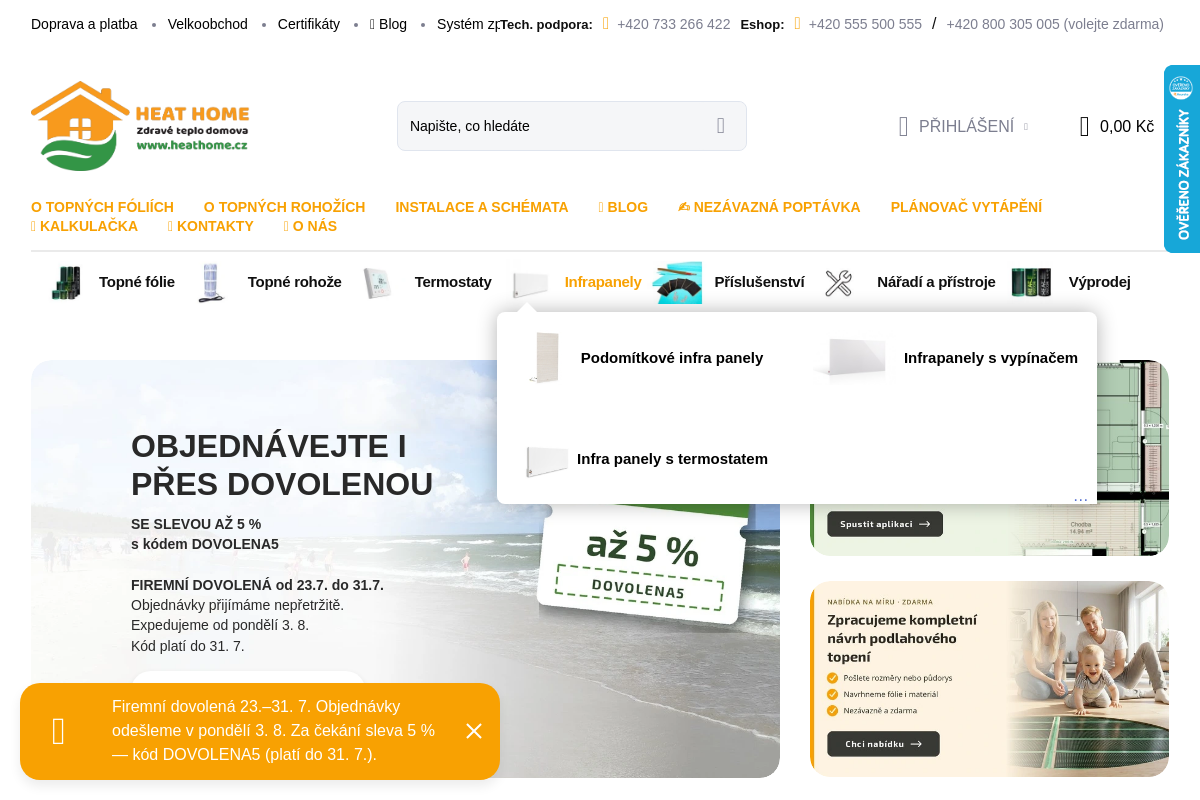
Task: Open cart total 0,00 Kč
Action: click(1127, 126)
